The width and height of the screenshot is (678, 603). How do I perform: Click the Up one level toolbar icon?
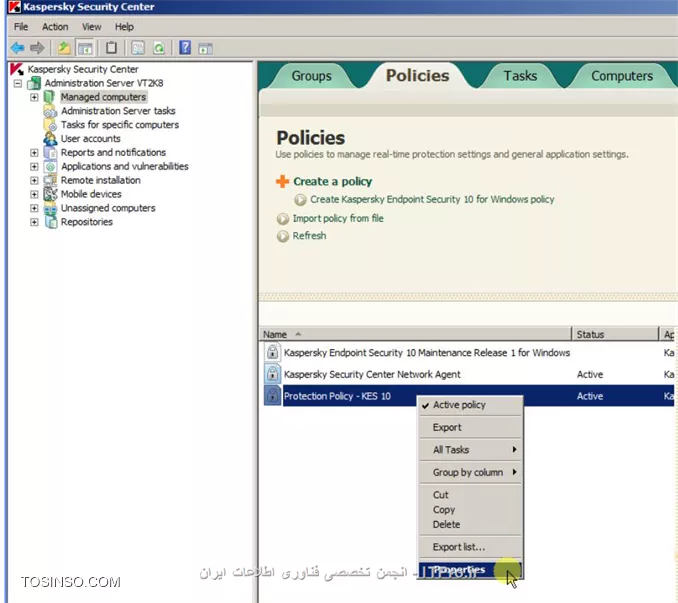(64, 48)
